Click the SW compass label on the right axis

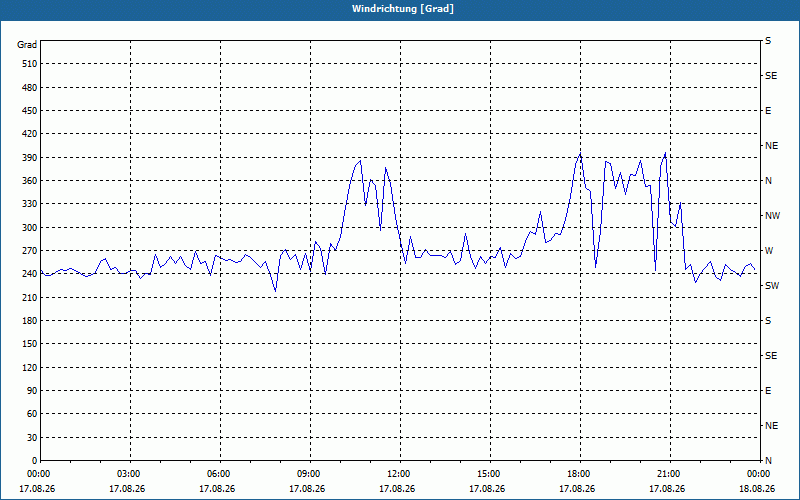[772, 286]
